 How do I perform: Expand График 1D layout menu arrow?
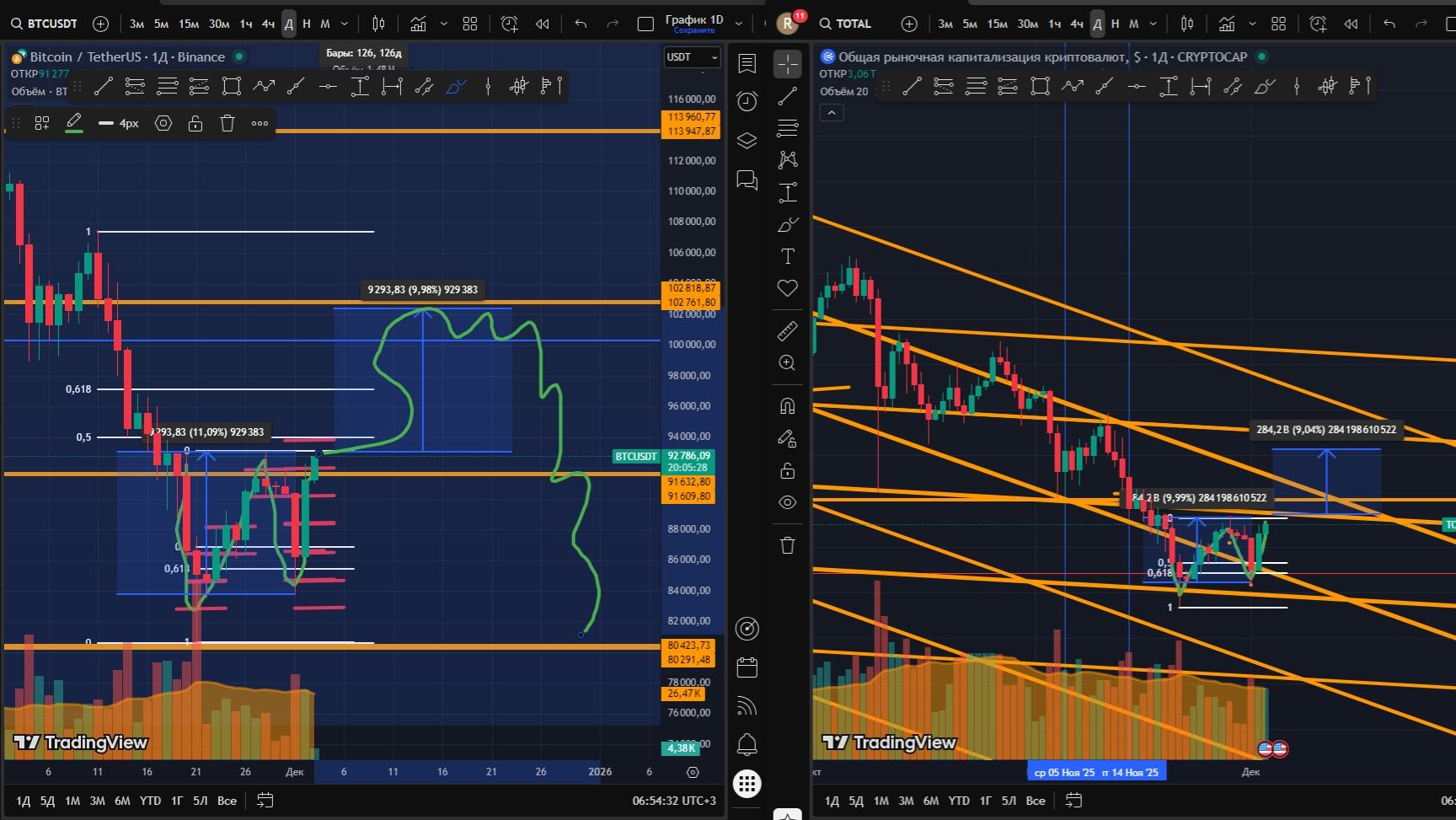[739, 24]
